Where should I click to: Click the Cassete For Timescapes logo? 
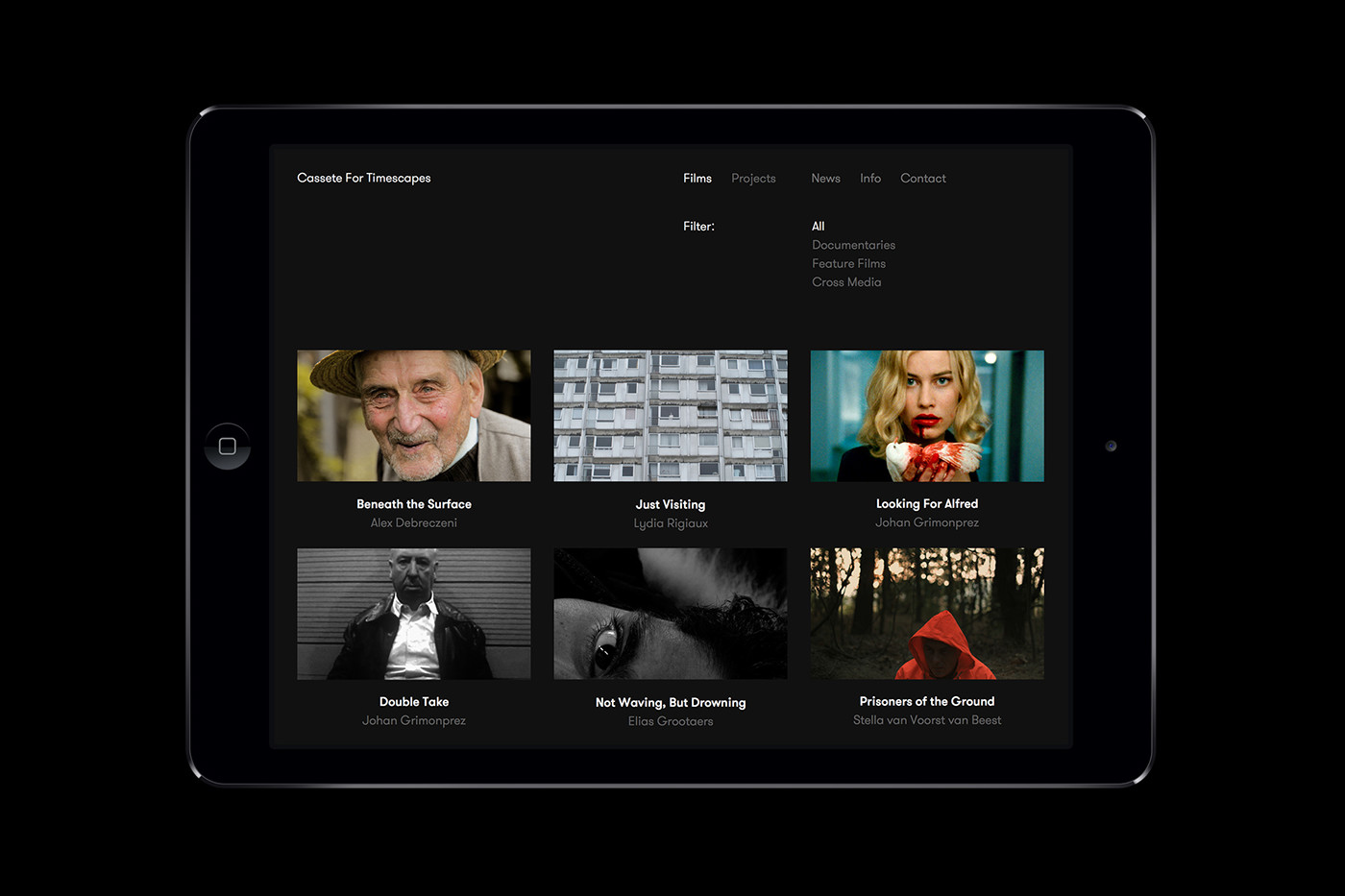click(363, 179)
